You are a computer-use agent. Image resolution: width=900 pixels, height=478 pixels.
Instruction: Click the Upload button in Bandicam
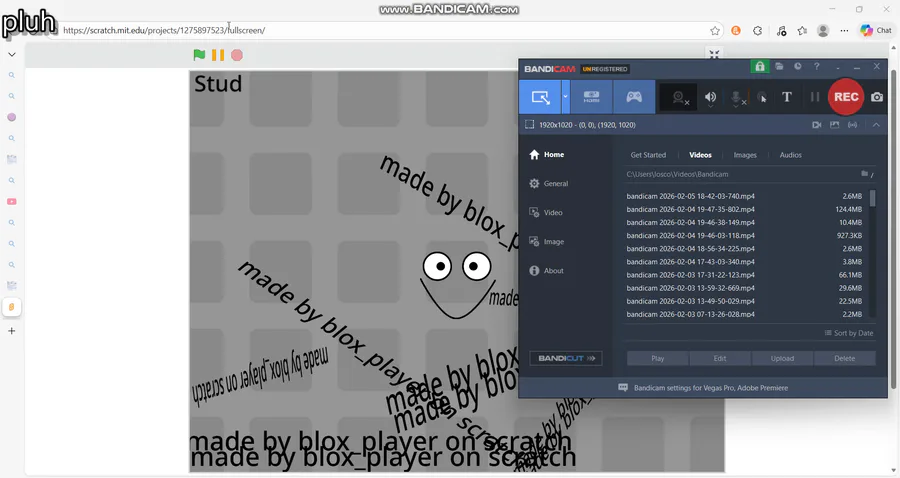(x=782, y=358)
